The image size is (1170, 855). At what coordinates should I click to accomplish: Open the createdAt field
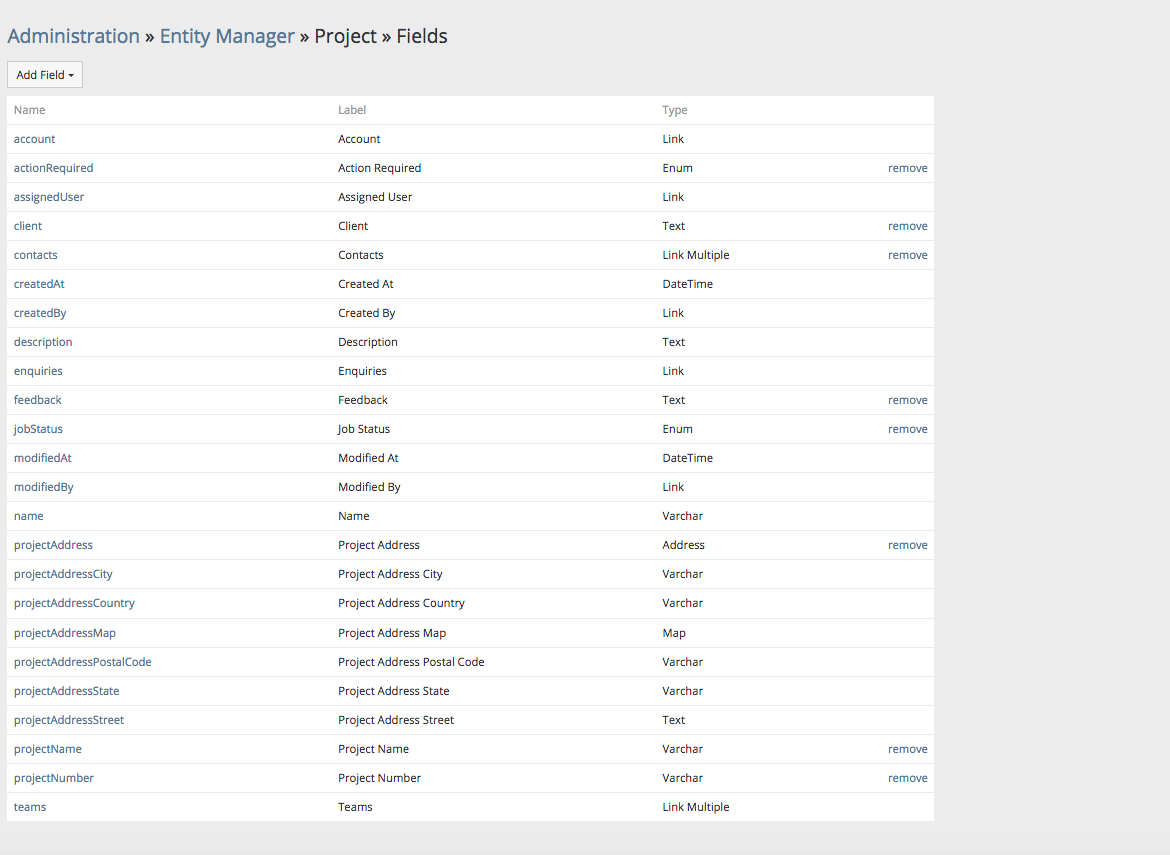[39, 284]
